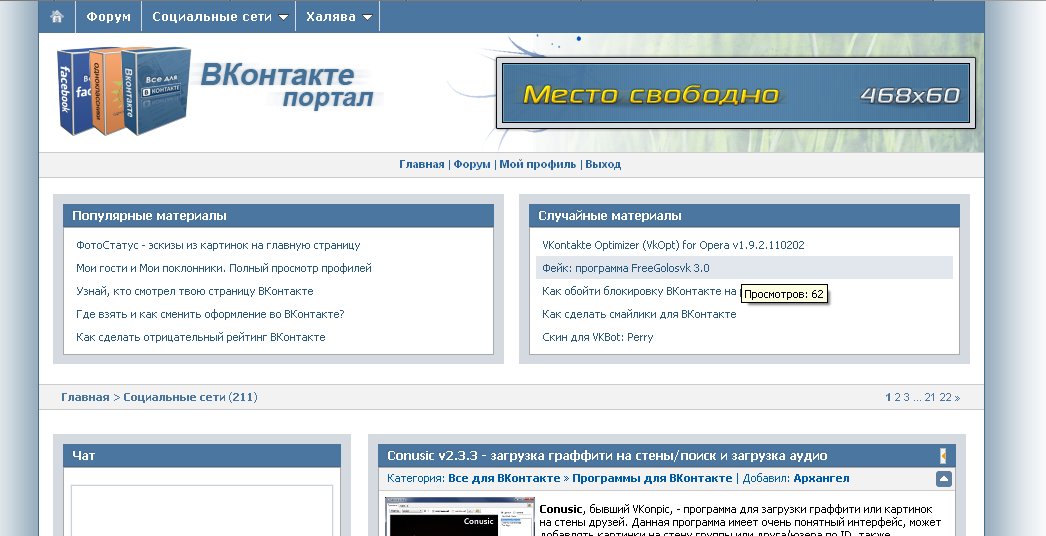Screen dimensions: 1046x536
Task: Click the Место свободно 468x60 banner
Action: pyautogui.click(x=735, y=93)
